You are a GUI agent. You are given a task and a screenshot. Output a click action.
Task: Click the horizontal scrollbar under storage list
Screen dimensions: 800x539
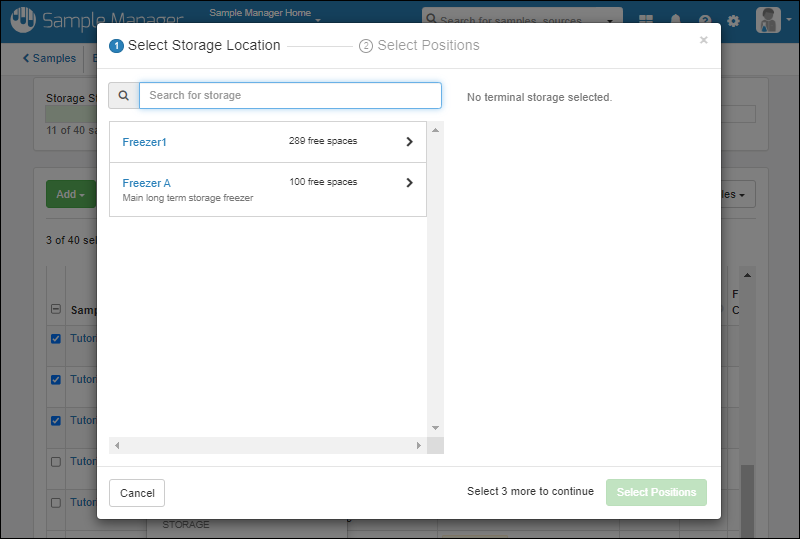click(x=267, y=445)
